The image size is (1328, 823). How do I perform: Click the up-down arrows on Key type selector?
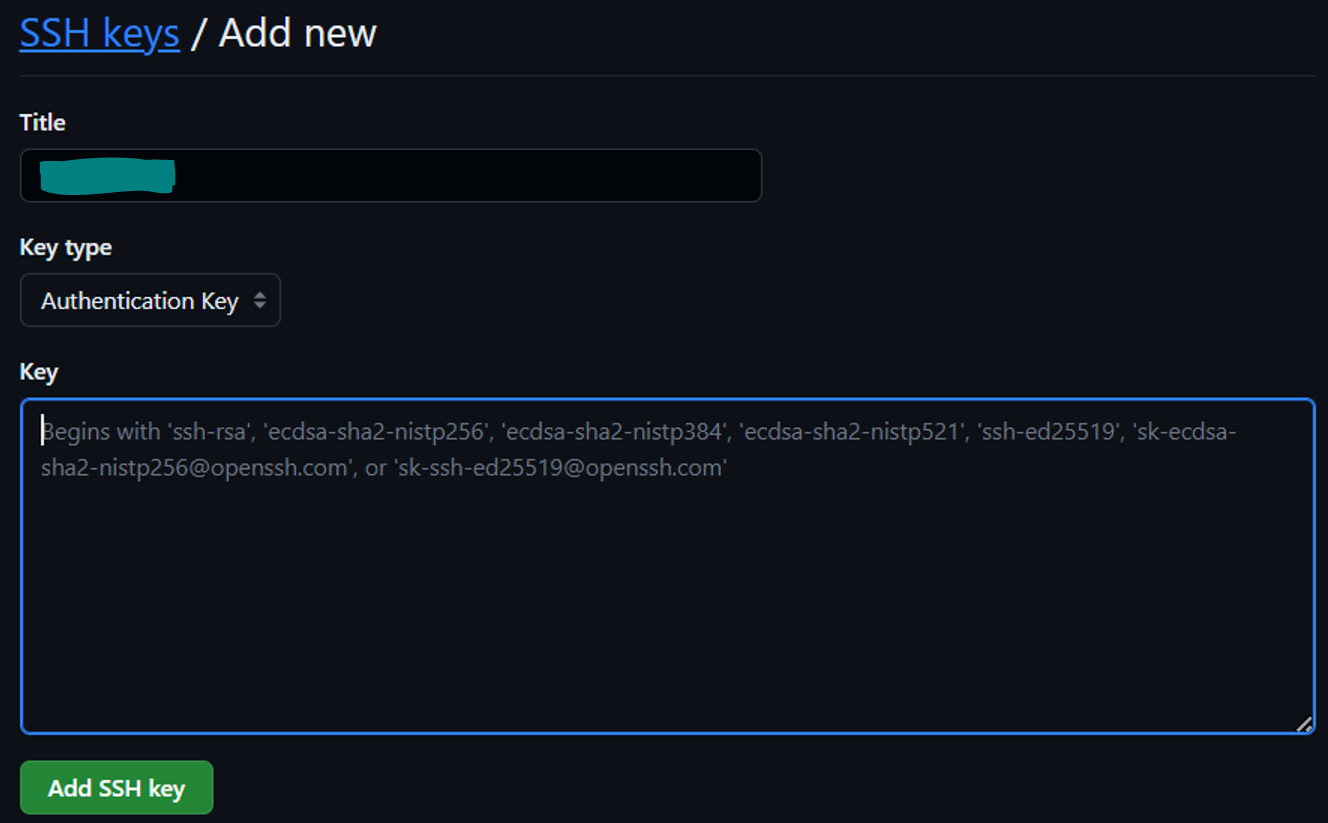(260, 300)
